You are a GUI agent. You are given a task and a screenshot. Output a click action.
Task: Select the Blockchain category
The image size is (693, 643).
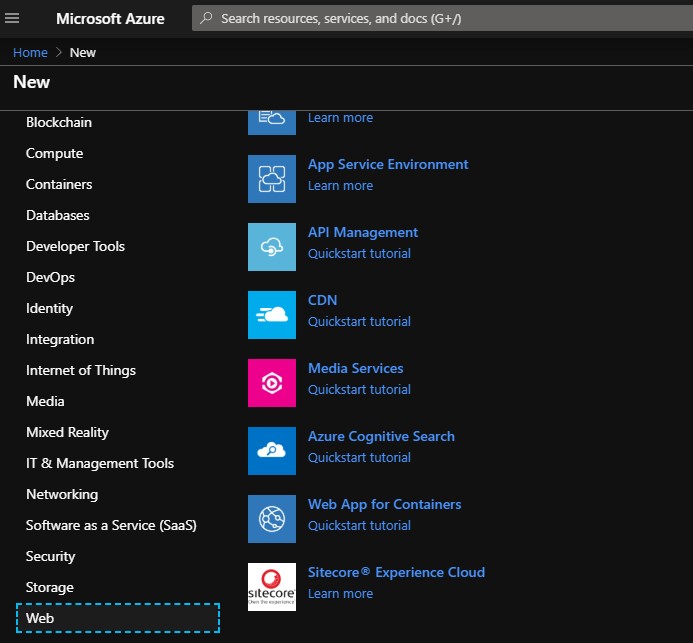[x=59, y=122]
